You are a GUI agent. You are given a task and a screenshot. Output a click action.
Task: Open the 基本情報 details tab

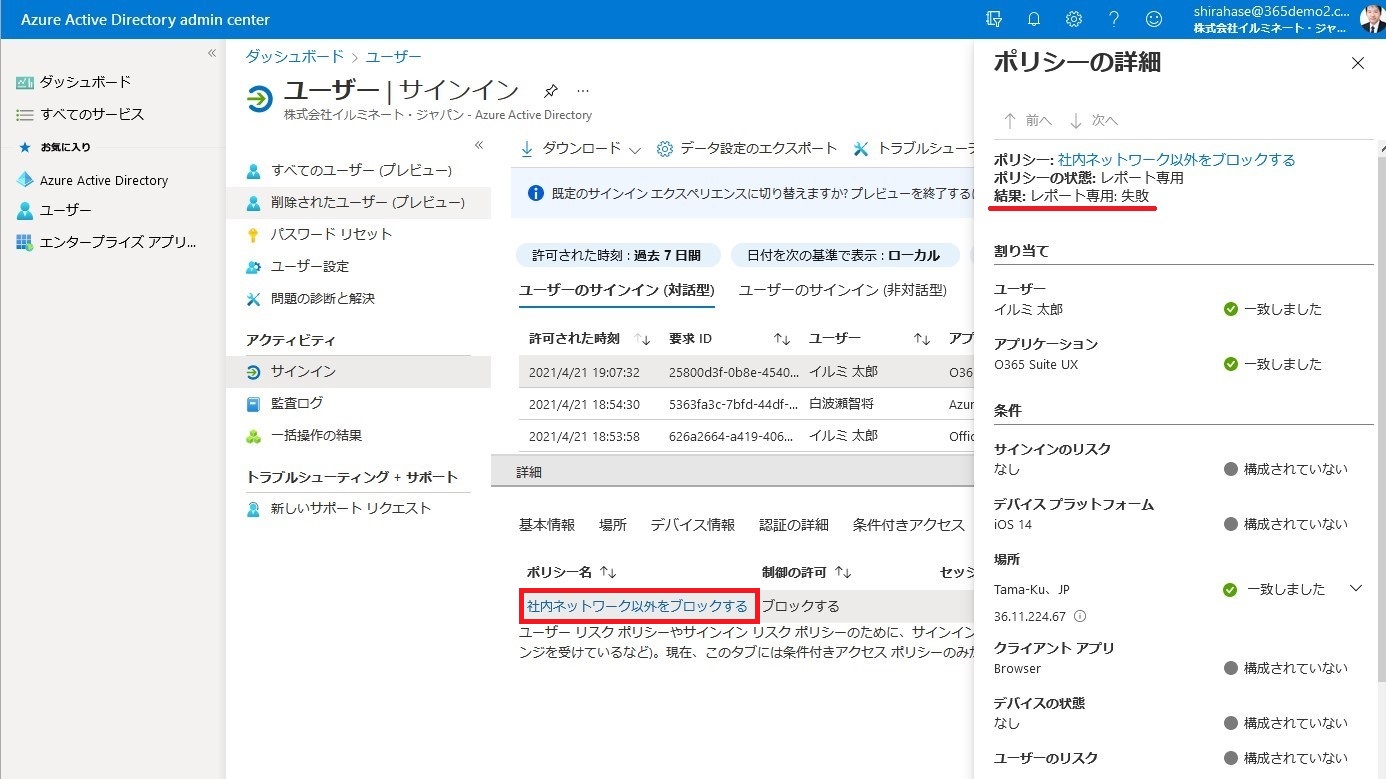tap(547, 525)
